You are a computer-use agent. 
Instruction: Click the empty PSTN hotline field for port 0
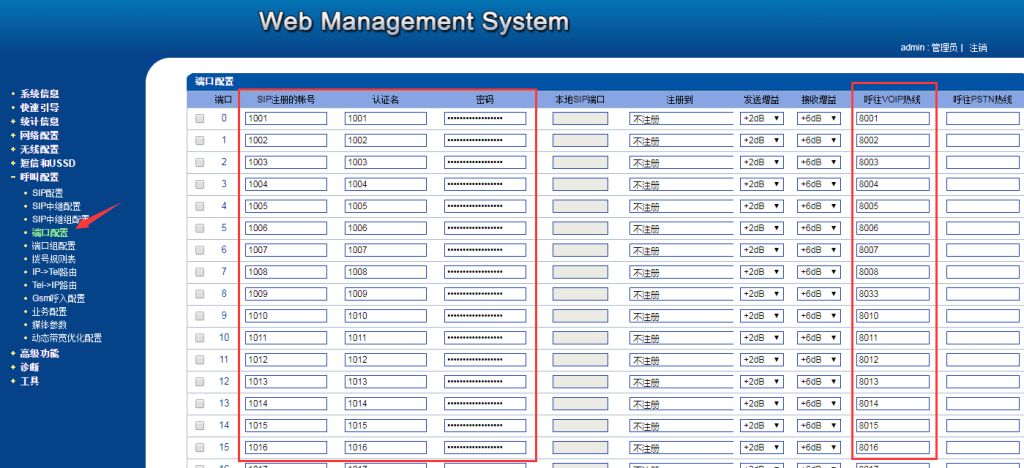[983, 118]
